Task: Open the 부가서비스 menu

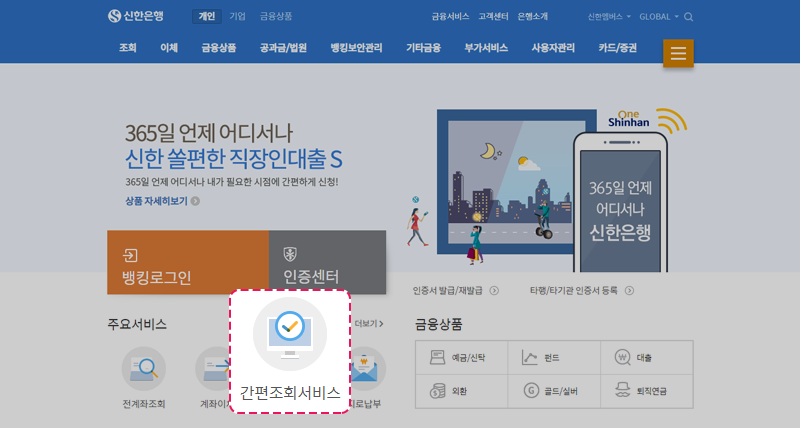Action: coord(486,48)
